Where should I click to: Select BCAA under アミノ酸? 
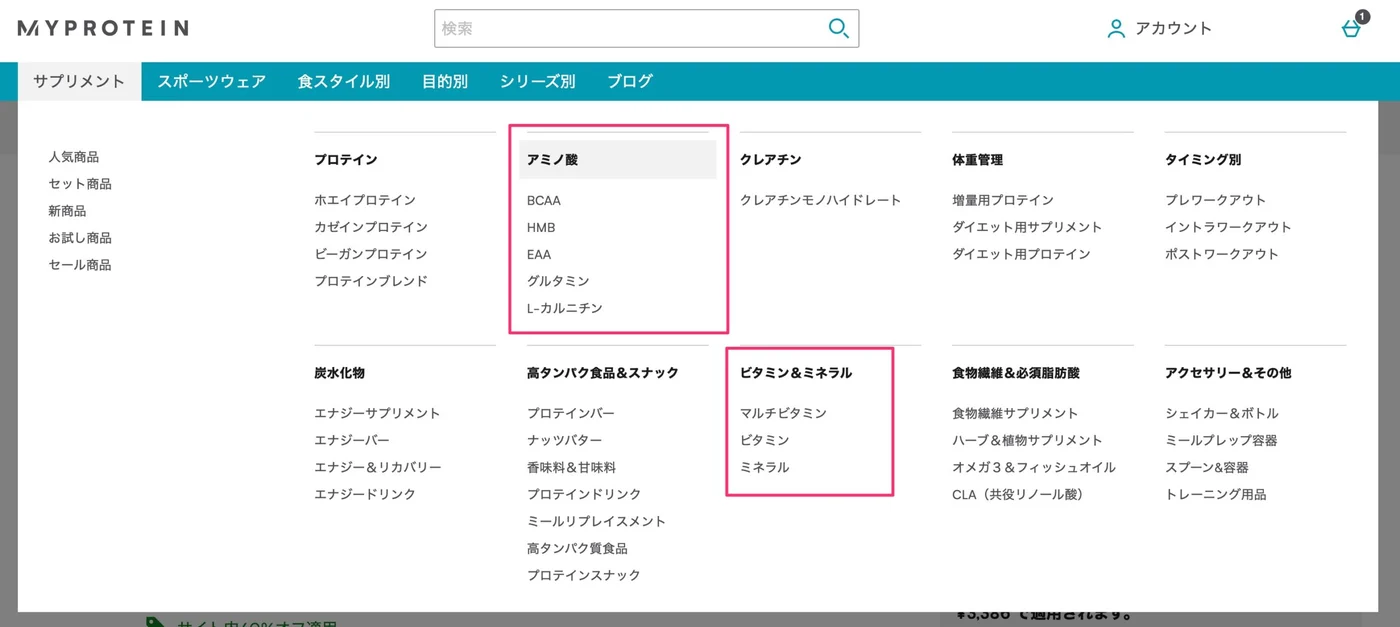[x=544, y=200]
